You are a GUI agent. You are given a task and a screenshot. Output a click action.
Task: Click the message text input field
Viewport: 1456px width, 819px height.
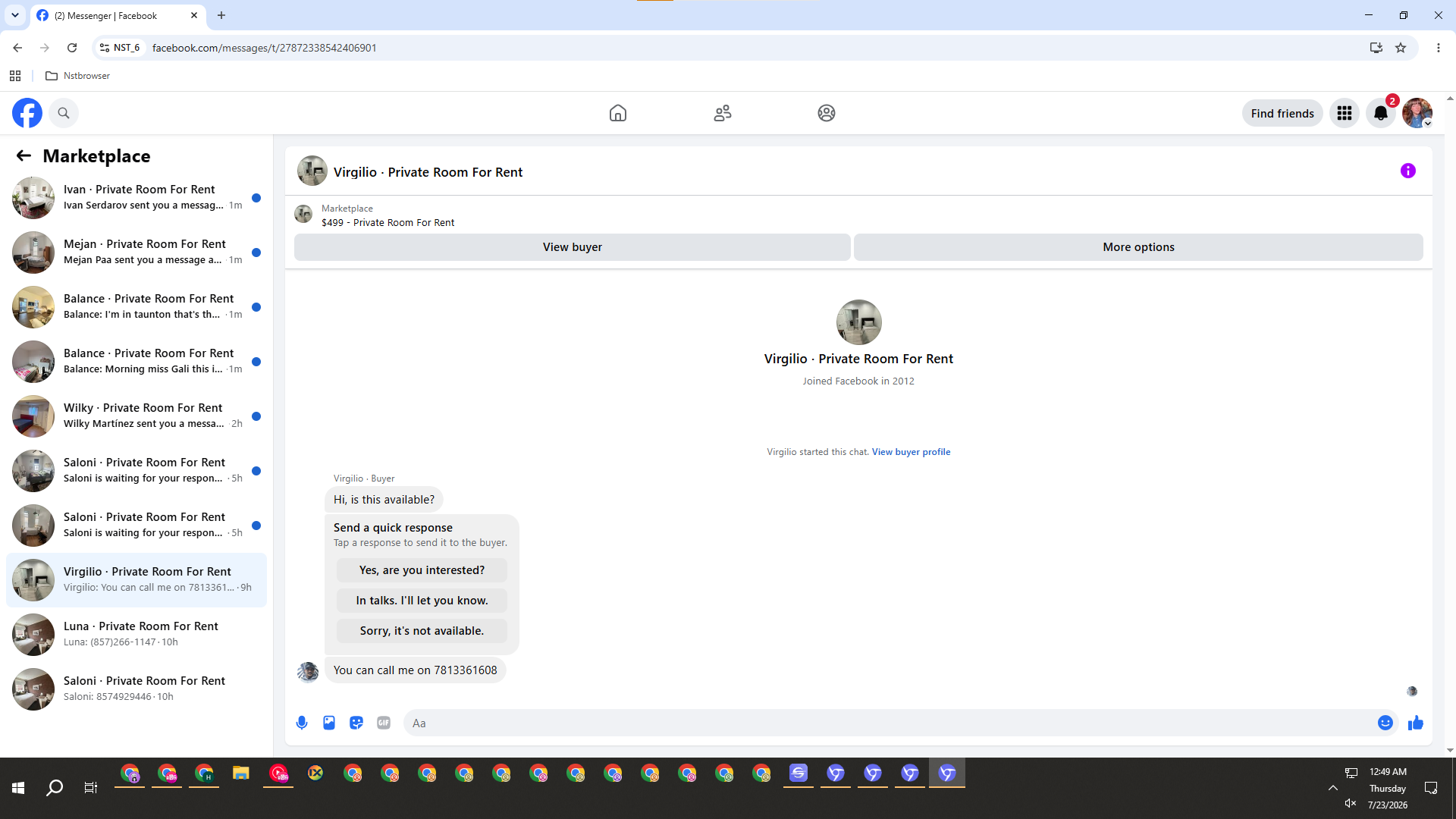pyautogui.click(x=891, y=723)
